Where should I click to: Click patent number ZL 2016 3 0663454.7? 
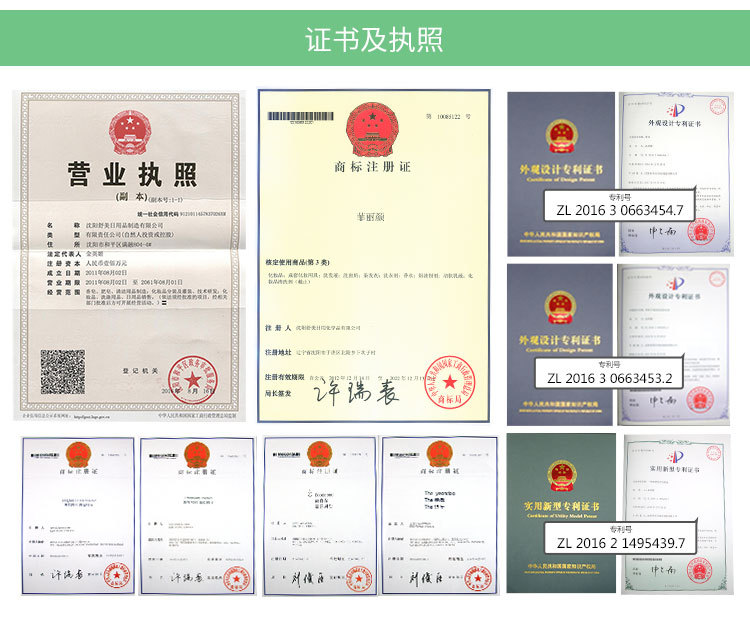(619, 210)
